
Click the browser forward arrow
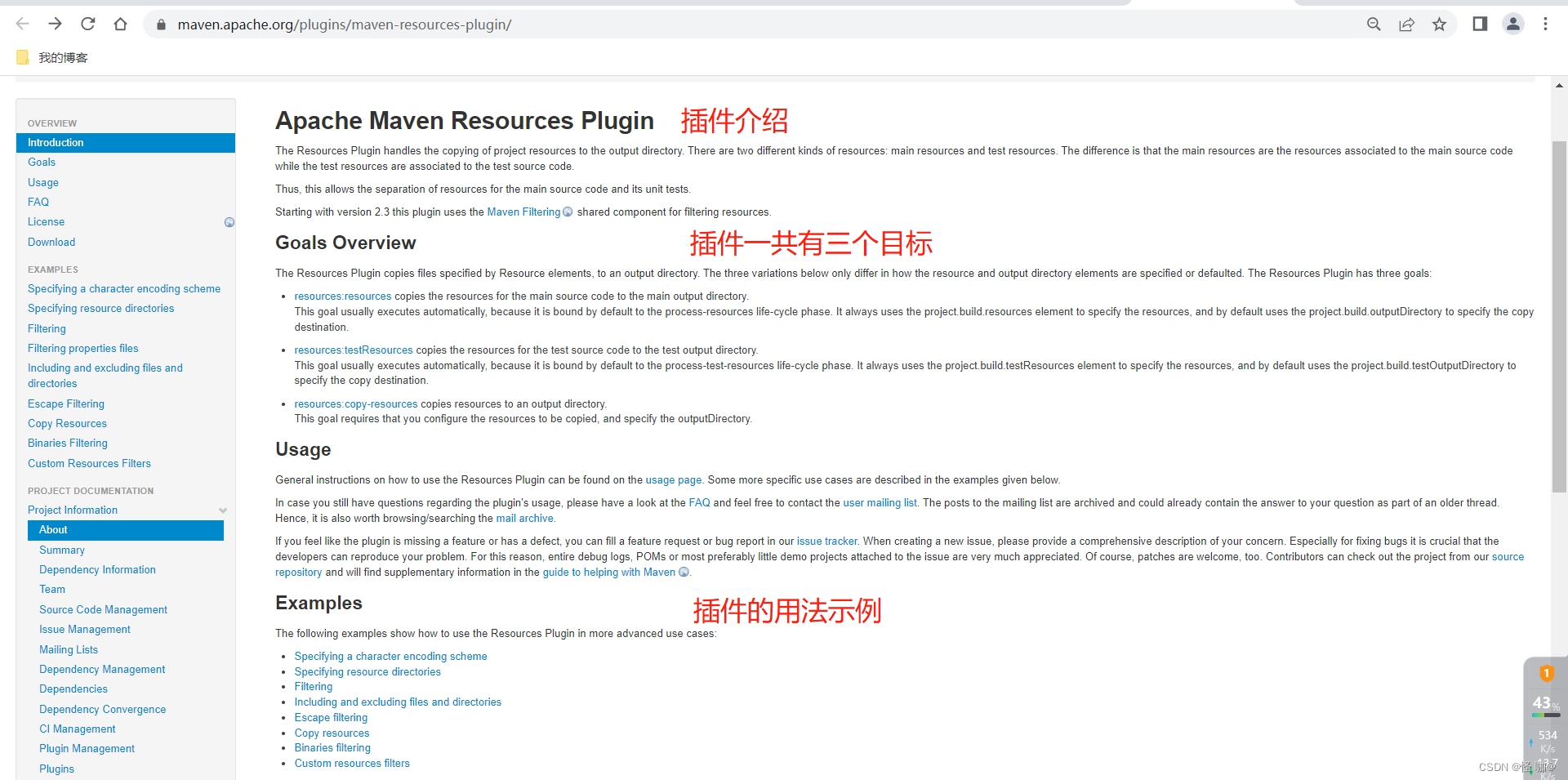coord(55,25)
